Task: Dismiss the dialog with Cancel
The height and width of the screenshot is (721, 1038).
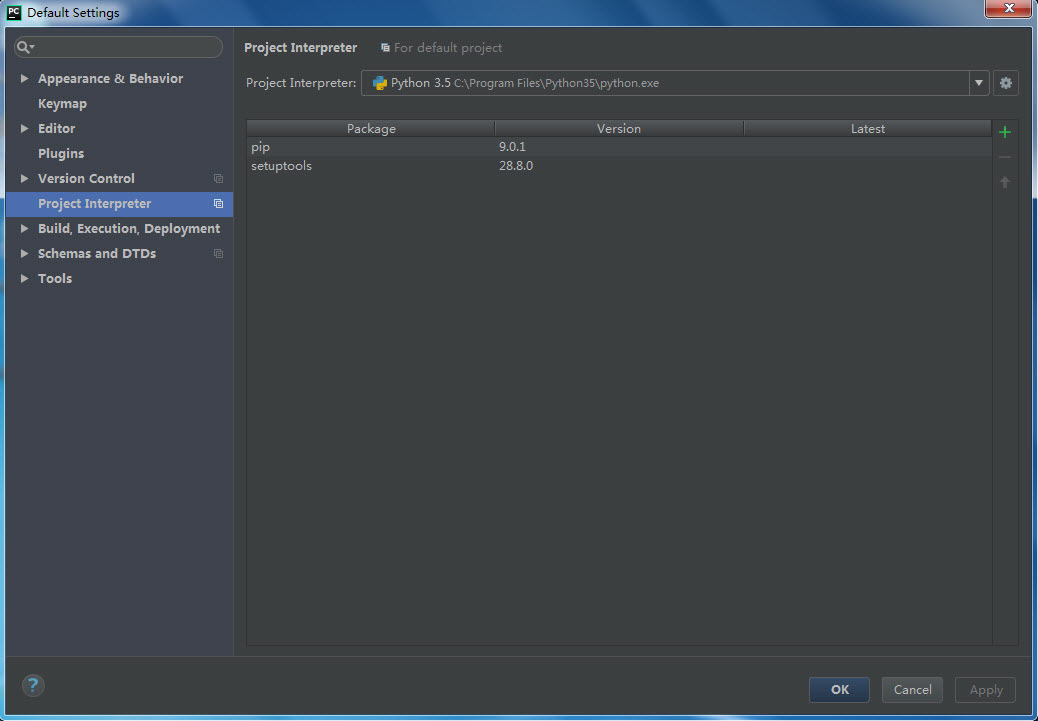Action: 911,689
